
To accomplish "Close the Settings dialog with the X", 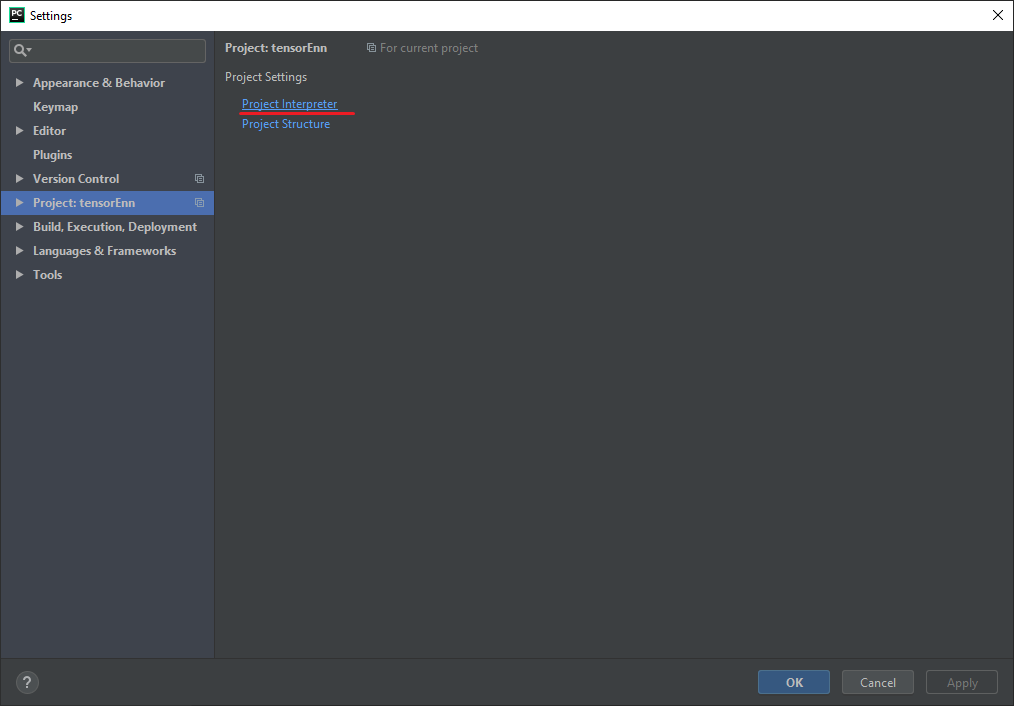I will click(997, 16).
